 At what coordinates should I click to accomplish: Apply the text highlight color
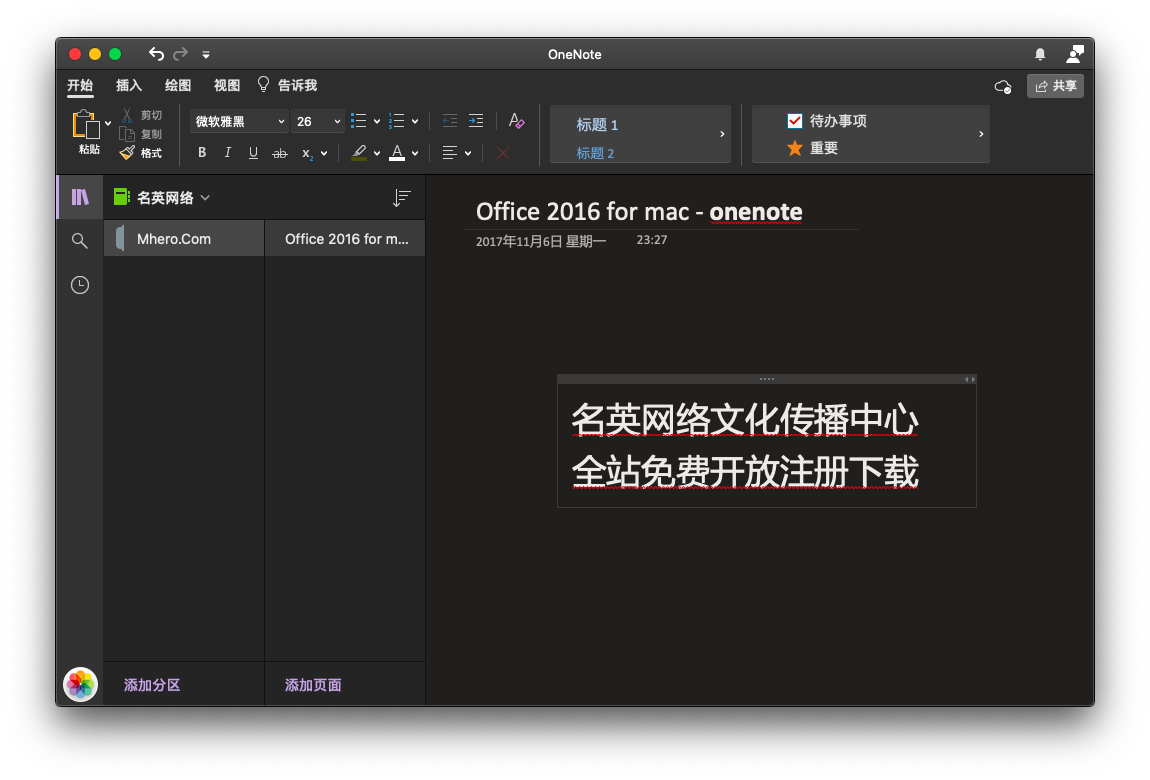[359, 152]
